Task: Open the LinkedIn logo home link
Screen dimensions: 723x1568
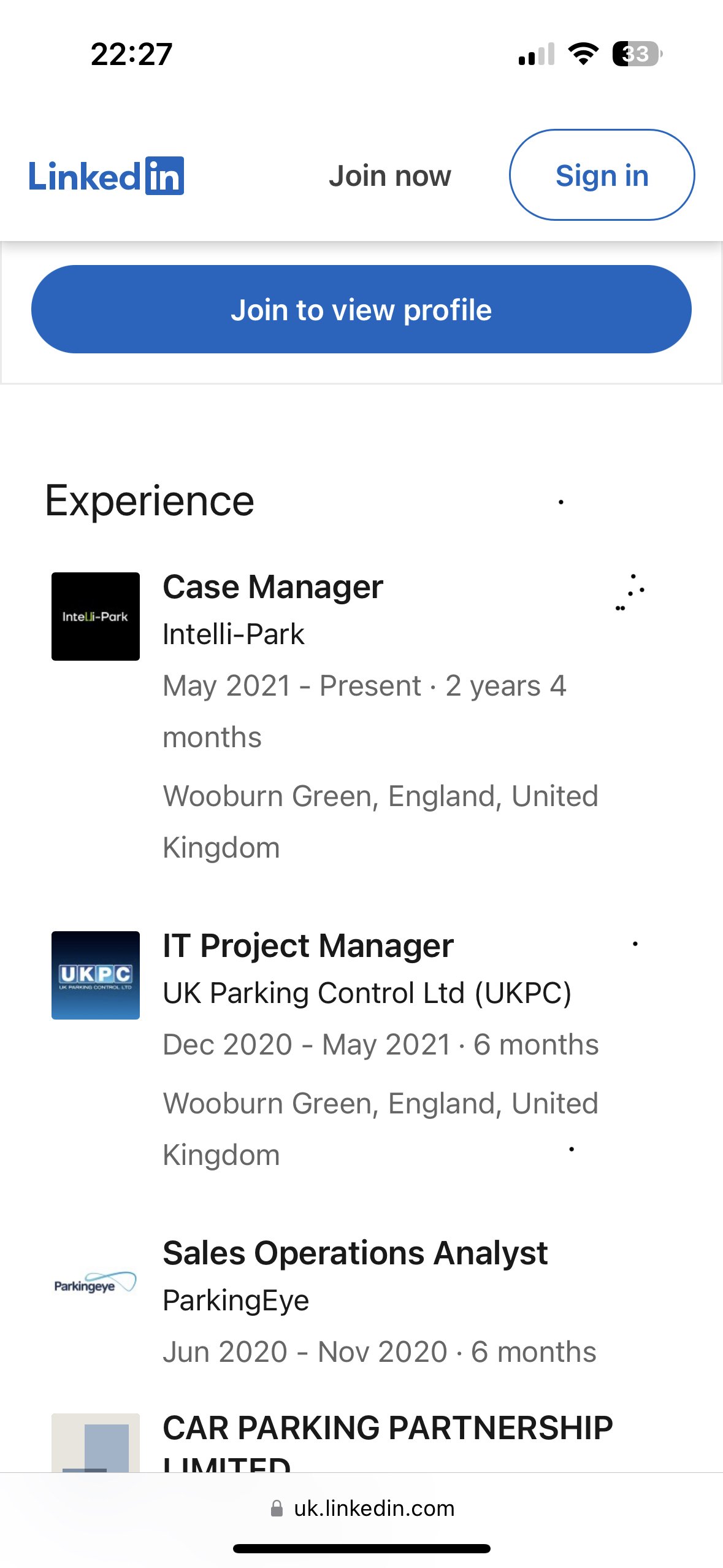Action: [106, 176]
